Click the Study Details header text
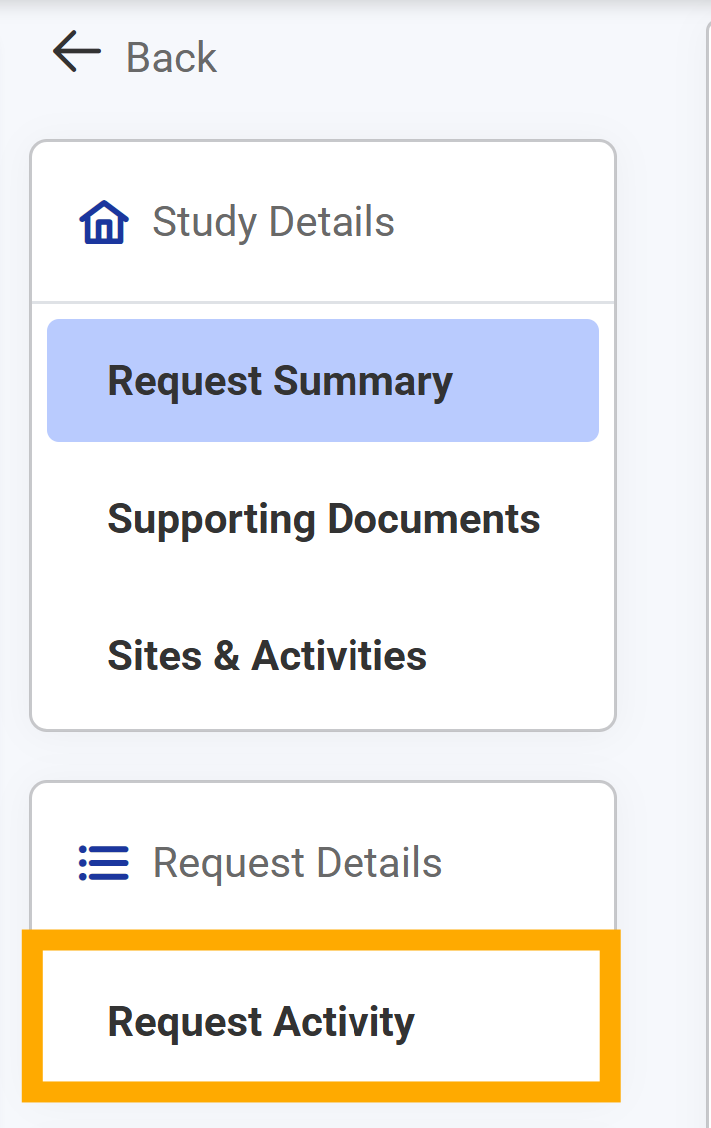Image resolution: width=711 pixels, height=1128 pixels. (x=273, y=222)
